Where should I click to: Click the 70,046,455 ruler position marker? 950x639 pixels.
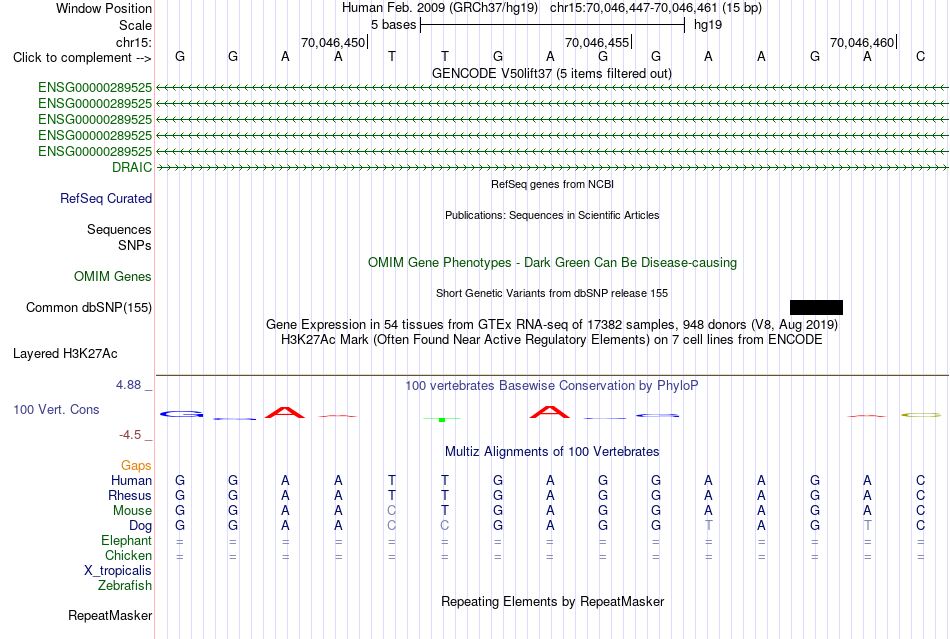point(597,42)
